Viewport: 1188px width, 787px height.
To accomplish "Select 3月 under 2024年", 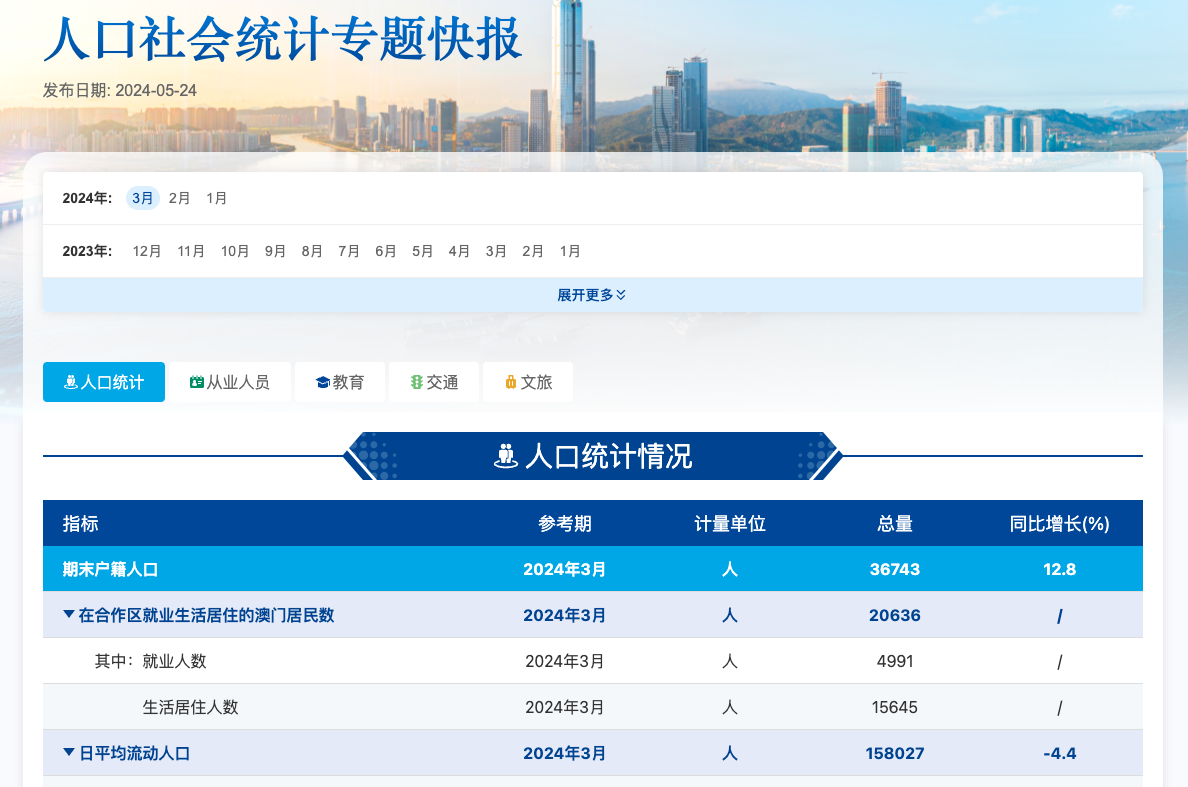I will coord(143,198).
